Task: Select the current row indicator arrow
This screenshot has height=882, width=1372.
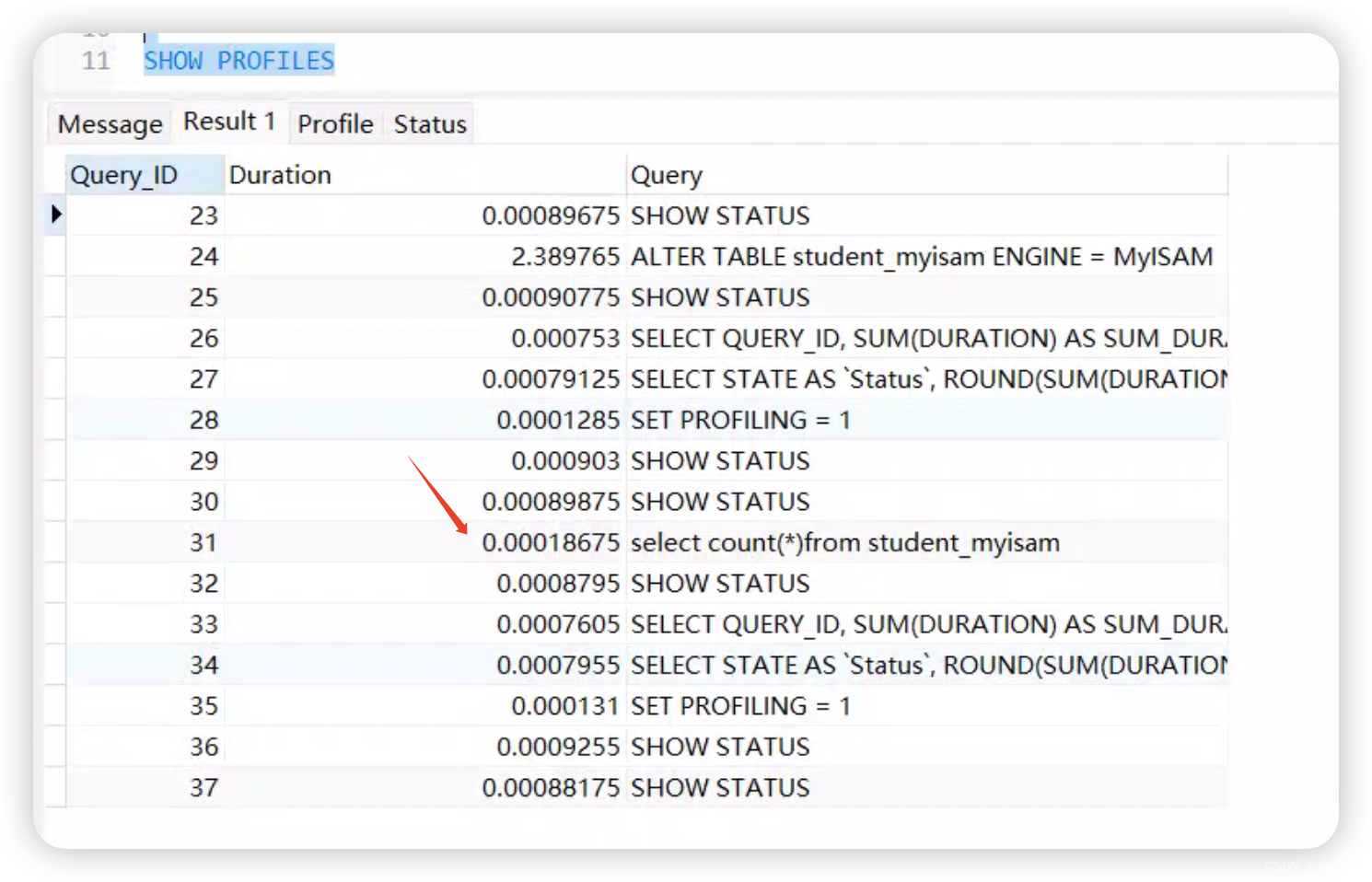Action: click(56, 215)
